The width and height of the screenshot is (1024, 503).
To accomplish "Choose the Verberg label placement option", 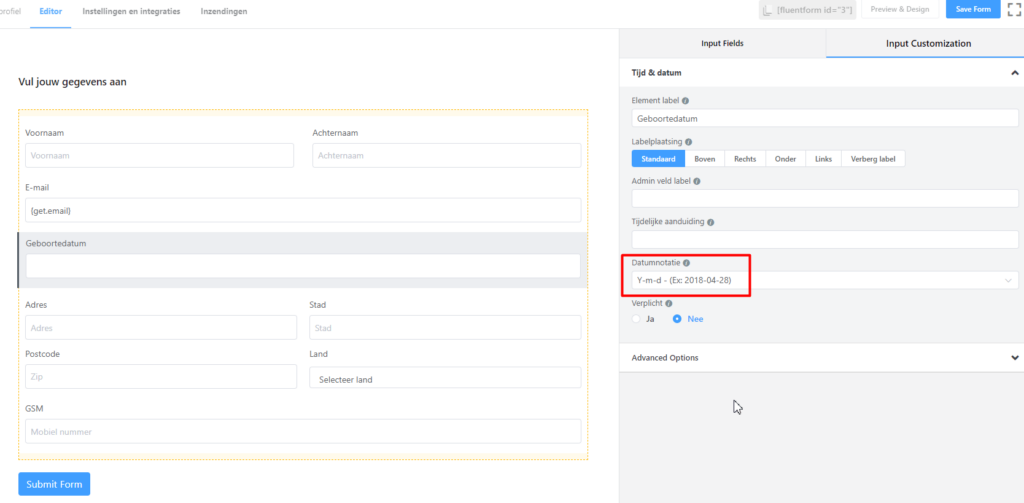I will [872, 158].
